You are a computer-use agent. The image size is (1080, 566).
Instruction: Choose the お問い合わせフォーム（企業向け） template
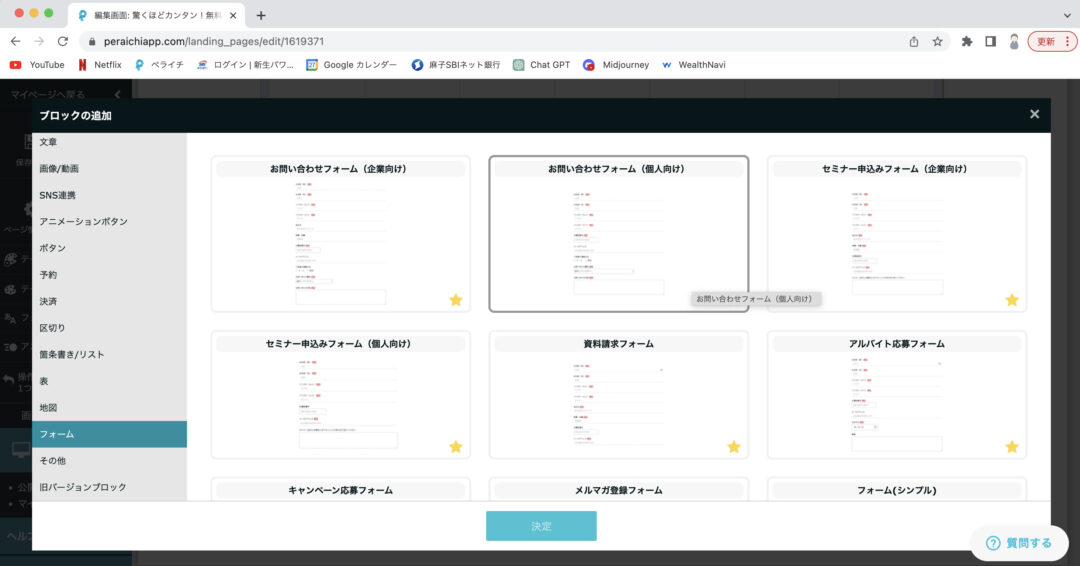[341, 234]
